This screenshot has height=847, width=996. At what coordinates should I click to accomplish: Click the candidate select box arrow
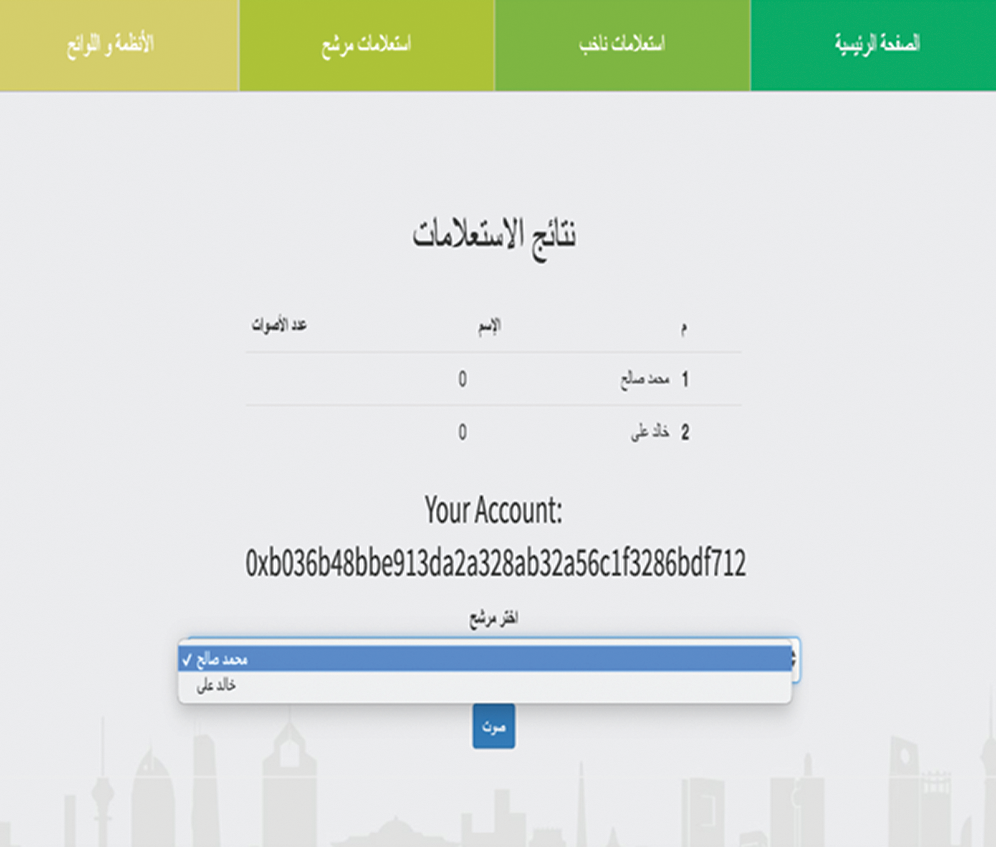click(793, 658)
